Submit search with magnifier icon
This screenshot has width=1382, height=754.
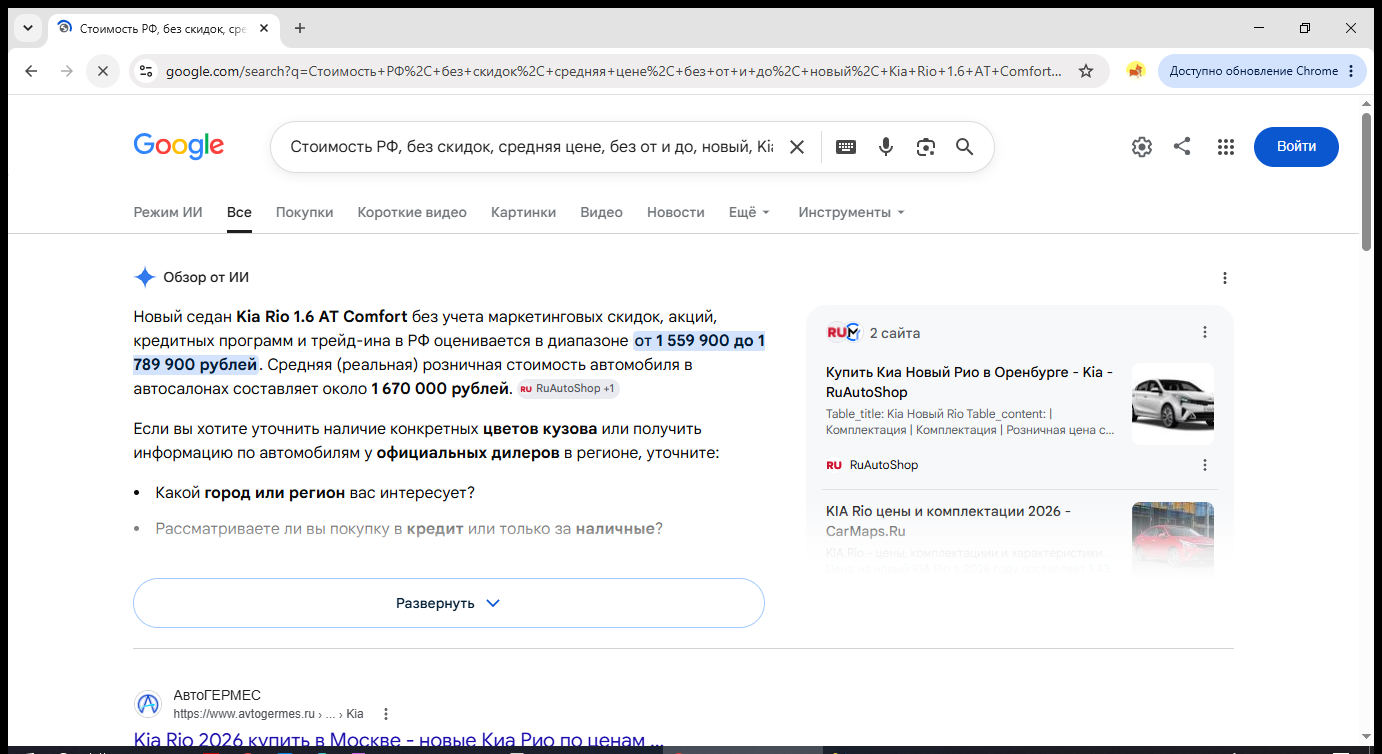[x=965, y=147]
